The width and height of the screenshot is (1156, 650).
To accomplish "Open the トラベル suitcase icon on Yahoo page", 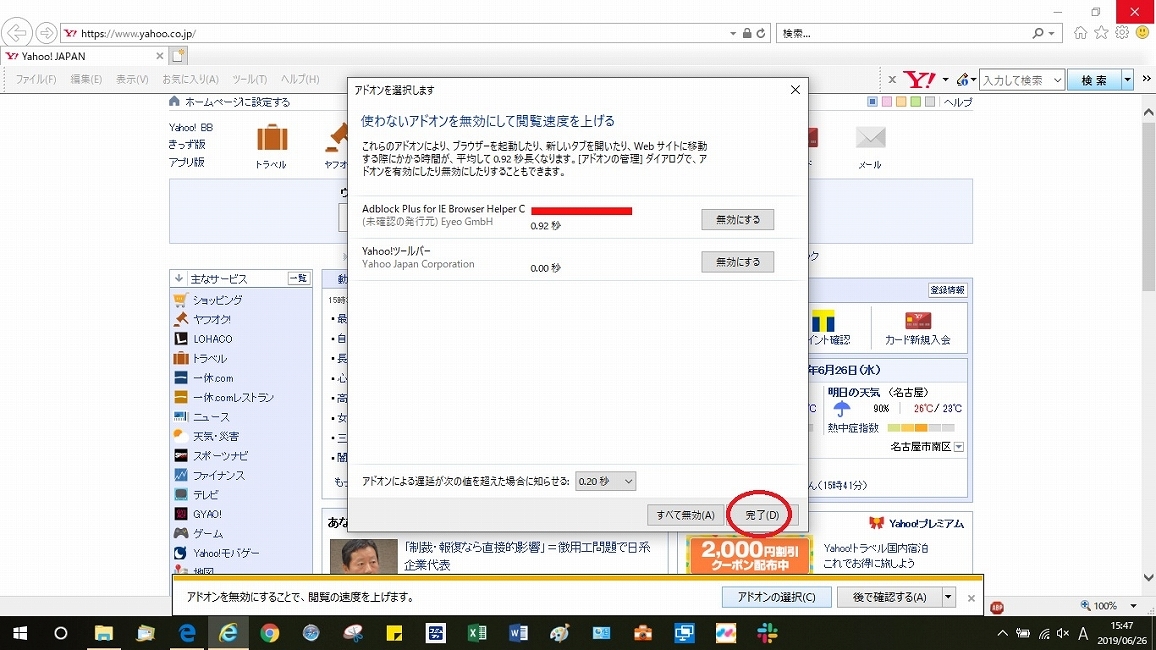I will click(x=271, y=138).
